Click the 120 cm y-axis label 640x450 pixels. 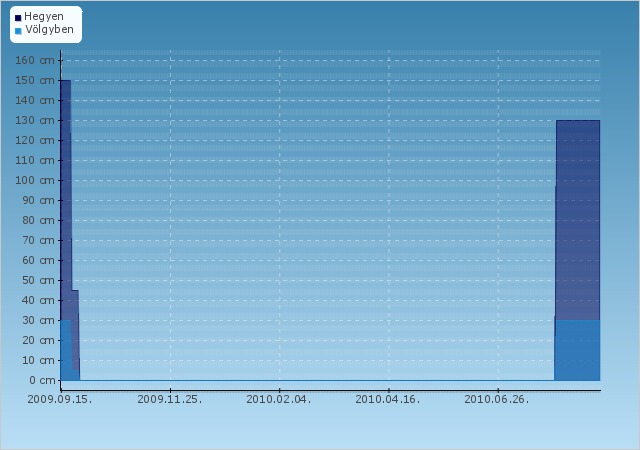coord(35,140)
